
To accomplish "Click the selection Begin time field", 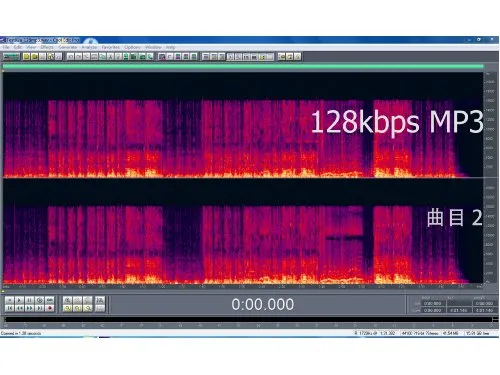I will pos(433,303).
